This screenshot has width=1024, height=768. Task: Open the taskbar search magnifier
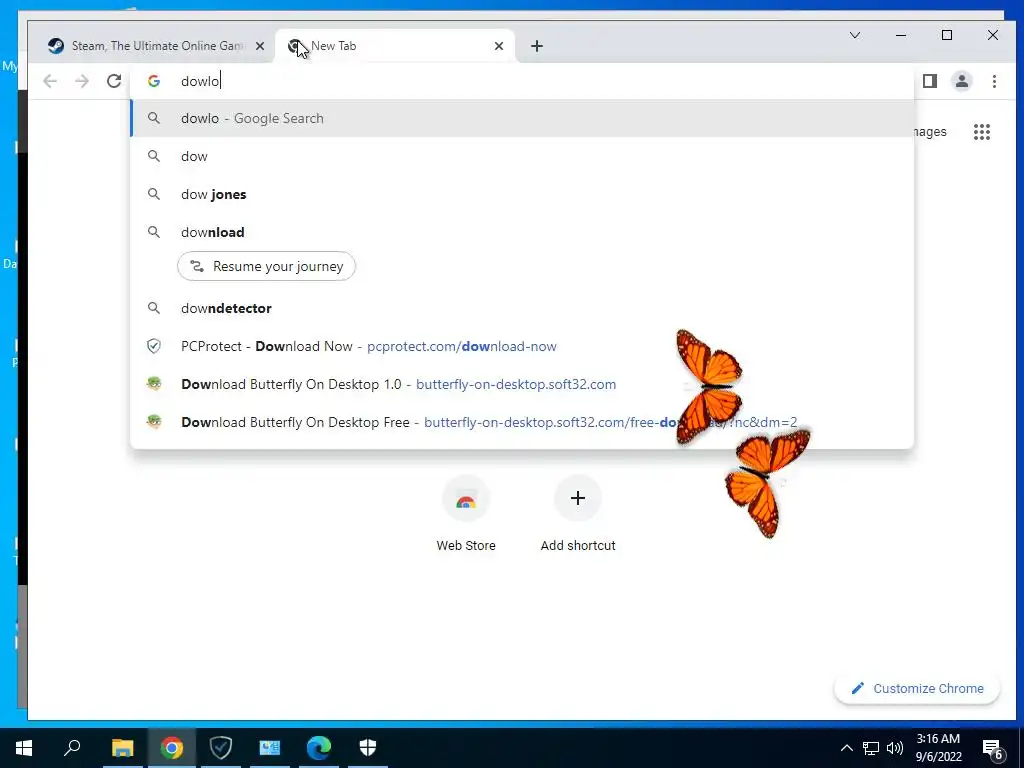pyautogui.click(x=72, y=748)
